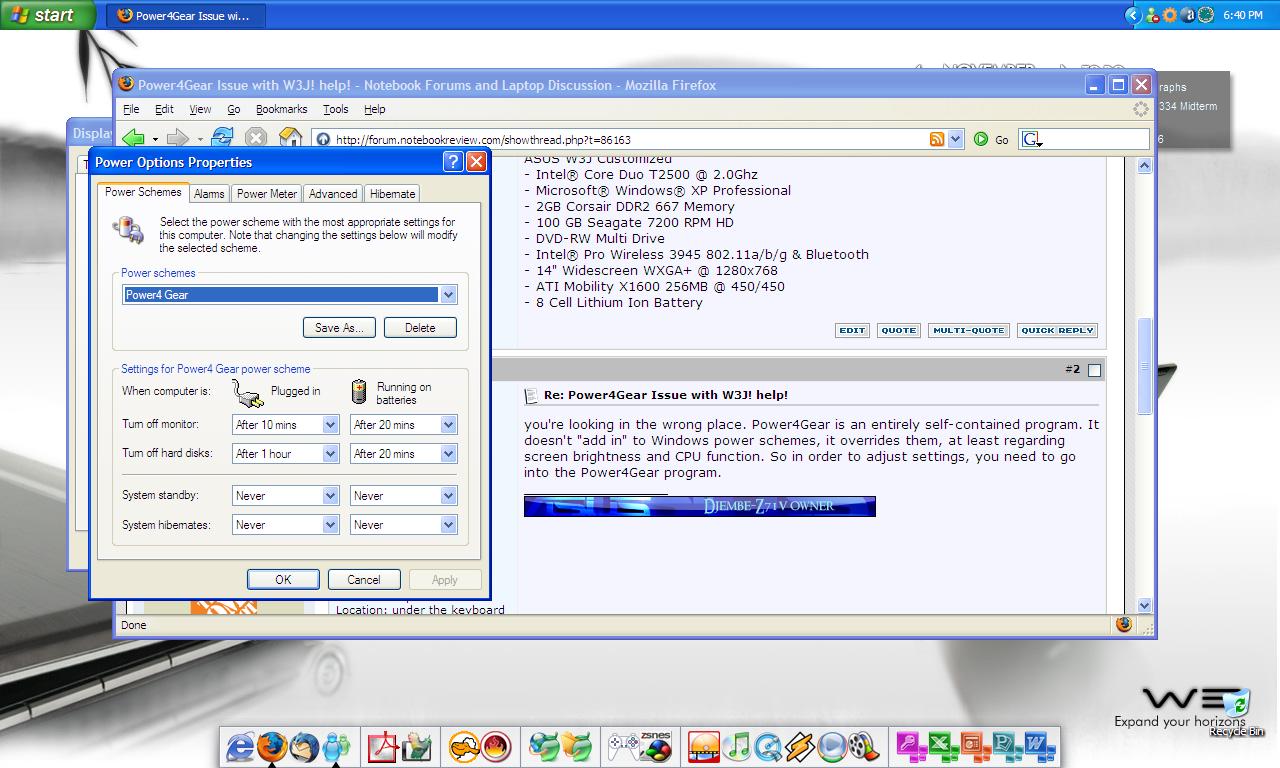Reload the page in Firefox
The height and width of the screenshot is (768, 1280).
(222, 138)
